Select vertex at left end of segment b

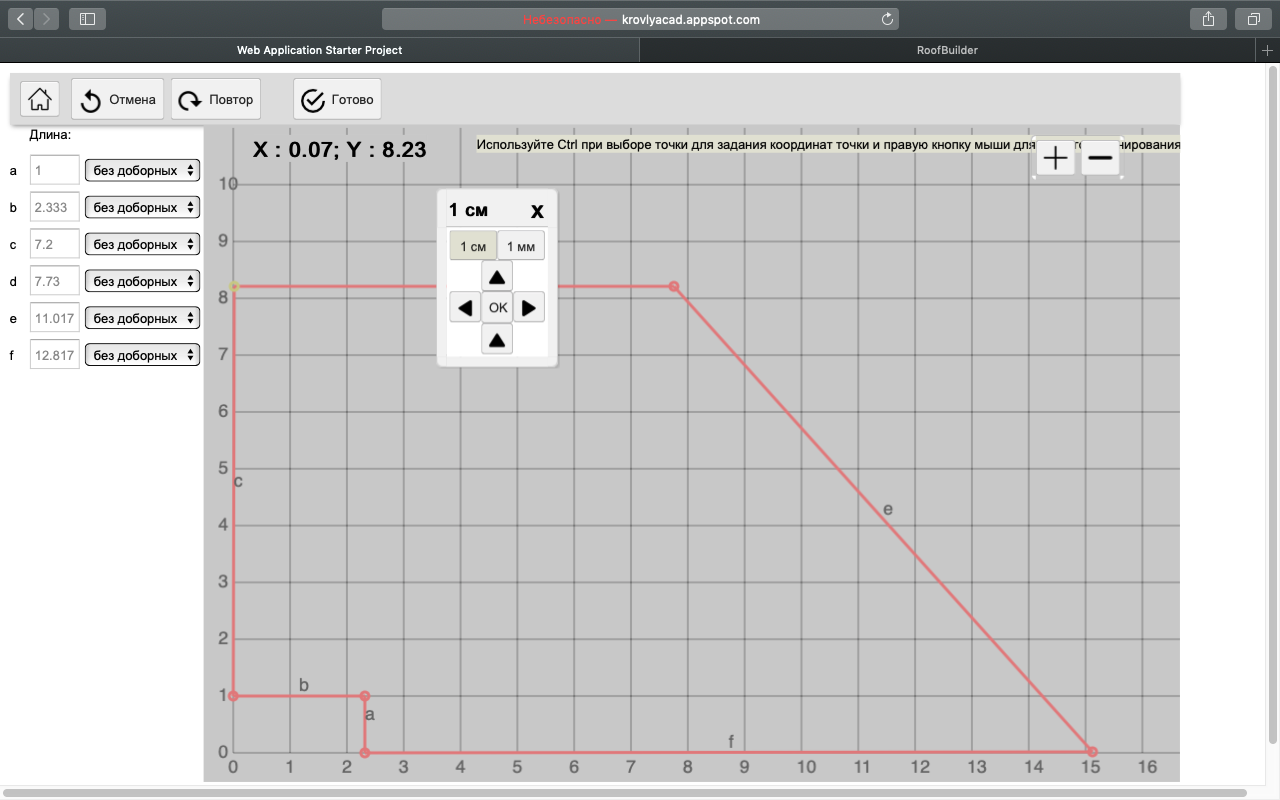pyautogui.click(x=234, y=696)
